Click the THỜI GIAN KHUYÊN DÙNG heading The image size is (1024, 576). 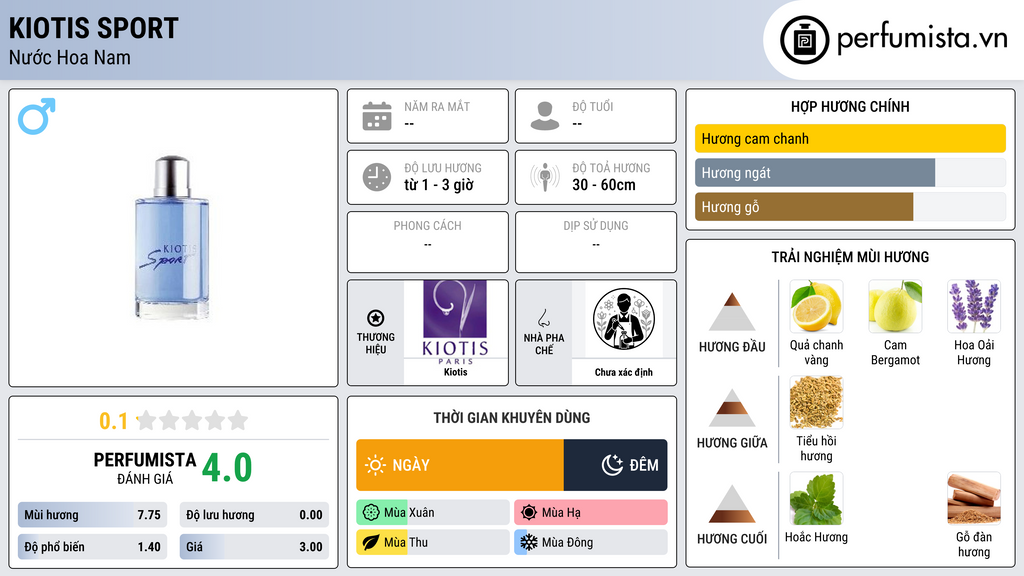pos(512,418)
